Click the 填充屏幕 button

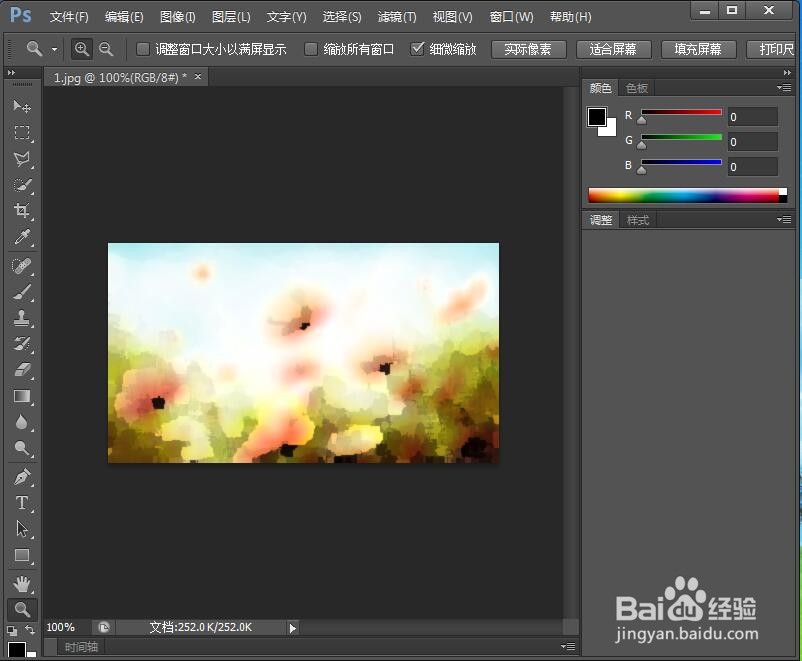(x=698, y=50)
